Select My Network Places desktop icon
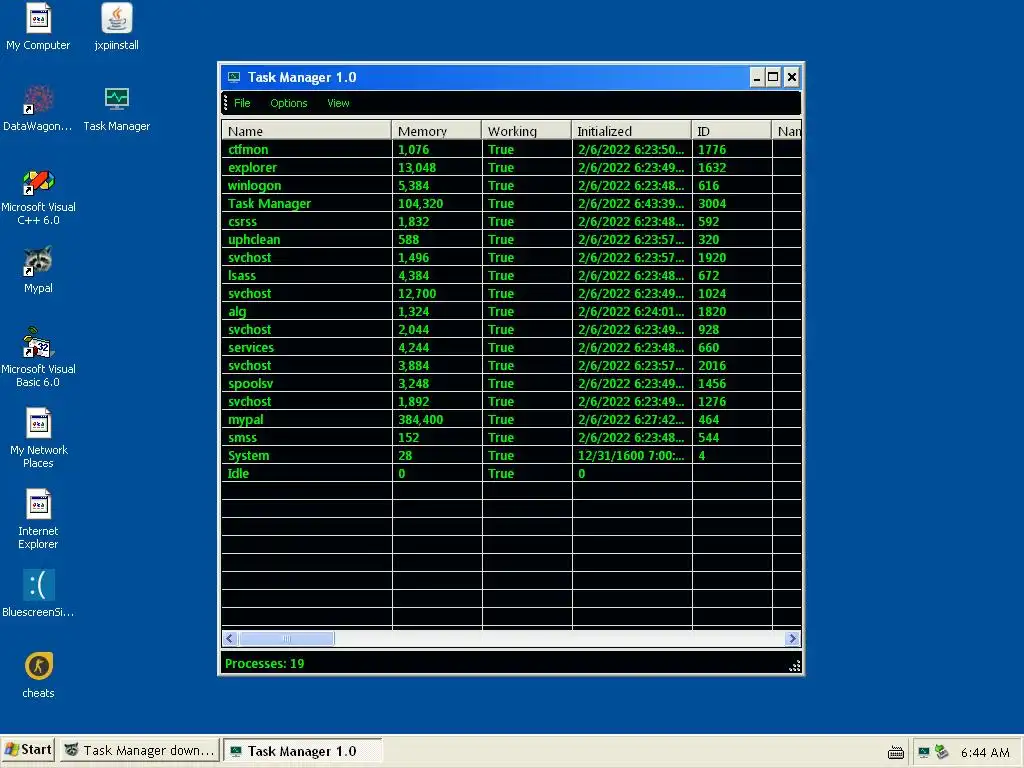This screenshot has height=768, width=1024. point(38,438)
